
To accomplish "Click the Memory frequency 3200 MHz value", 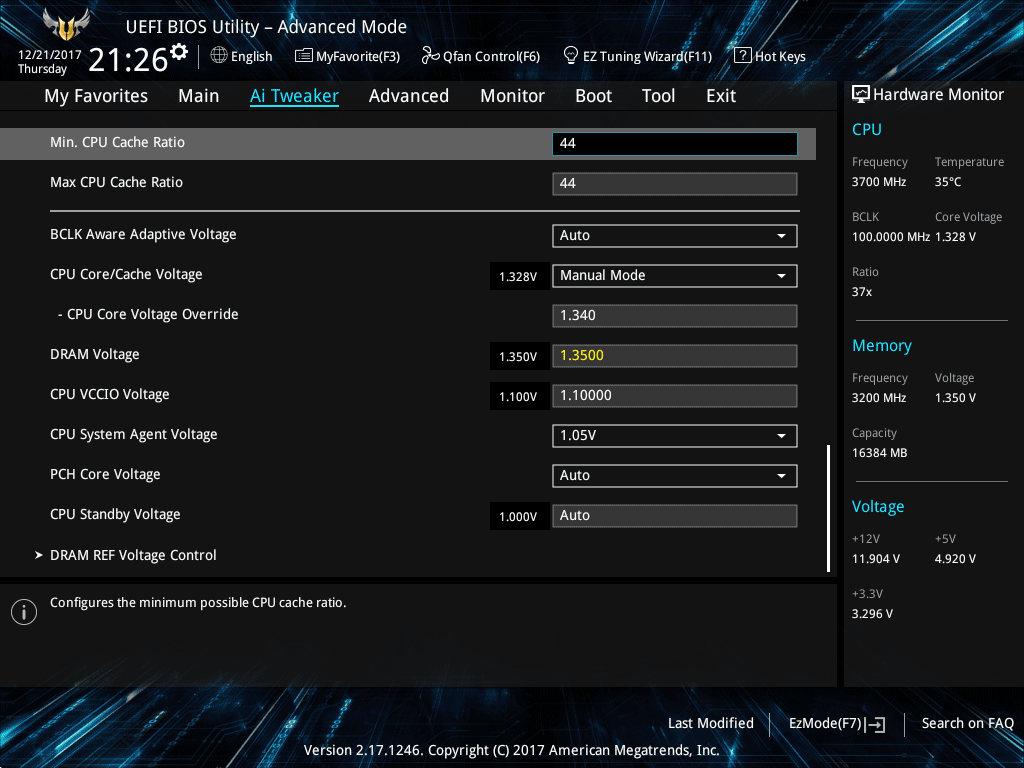I will (x=879, y=397).
